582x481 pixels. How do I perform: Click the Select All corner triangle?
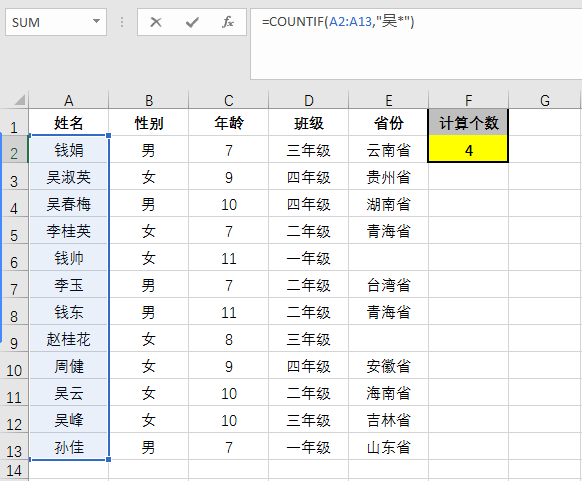(19, 99)
